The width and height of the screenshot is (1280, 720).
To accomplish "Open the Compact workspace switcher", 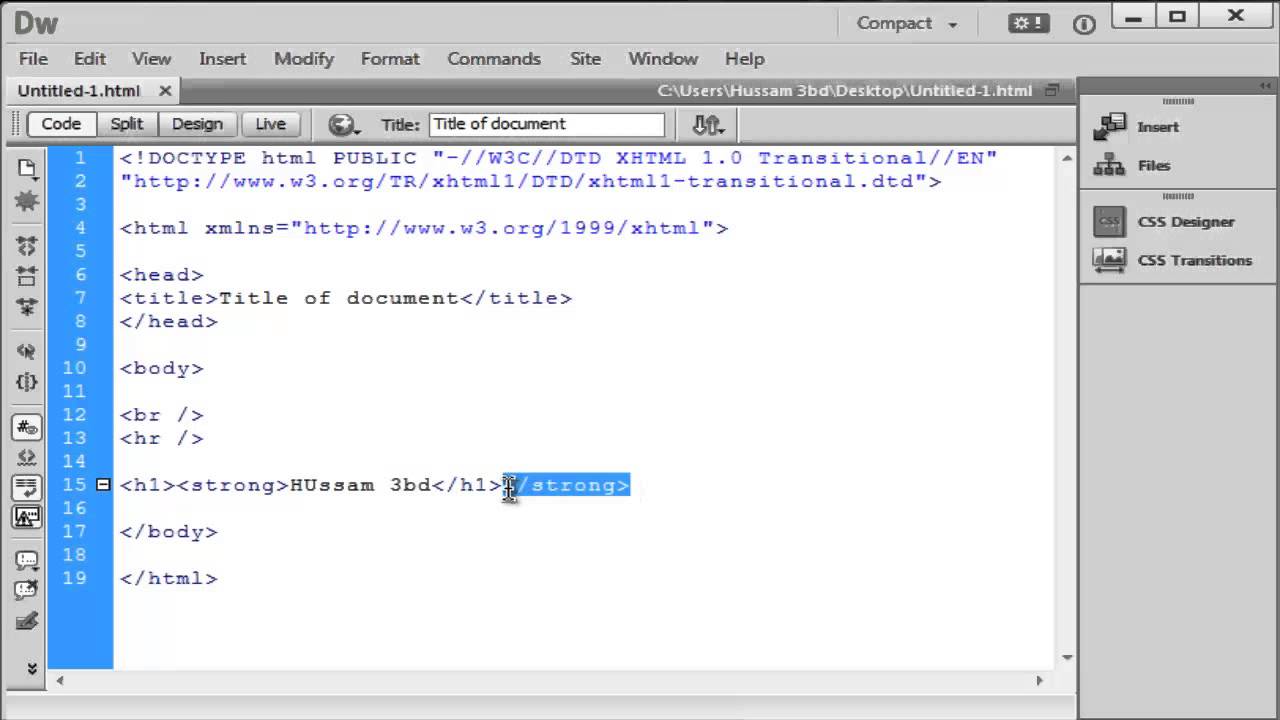I will coord(907,23).
